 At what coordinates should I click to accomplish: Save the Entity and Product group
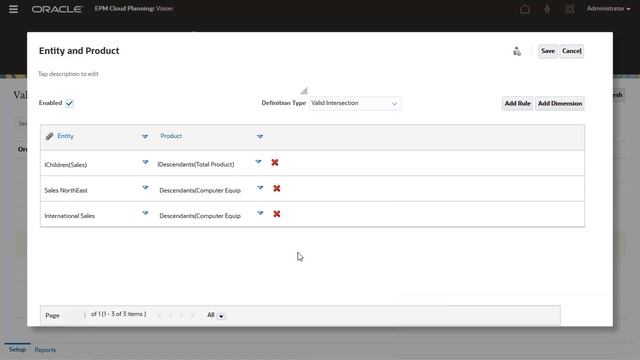tap(548, 51)
